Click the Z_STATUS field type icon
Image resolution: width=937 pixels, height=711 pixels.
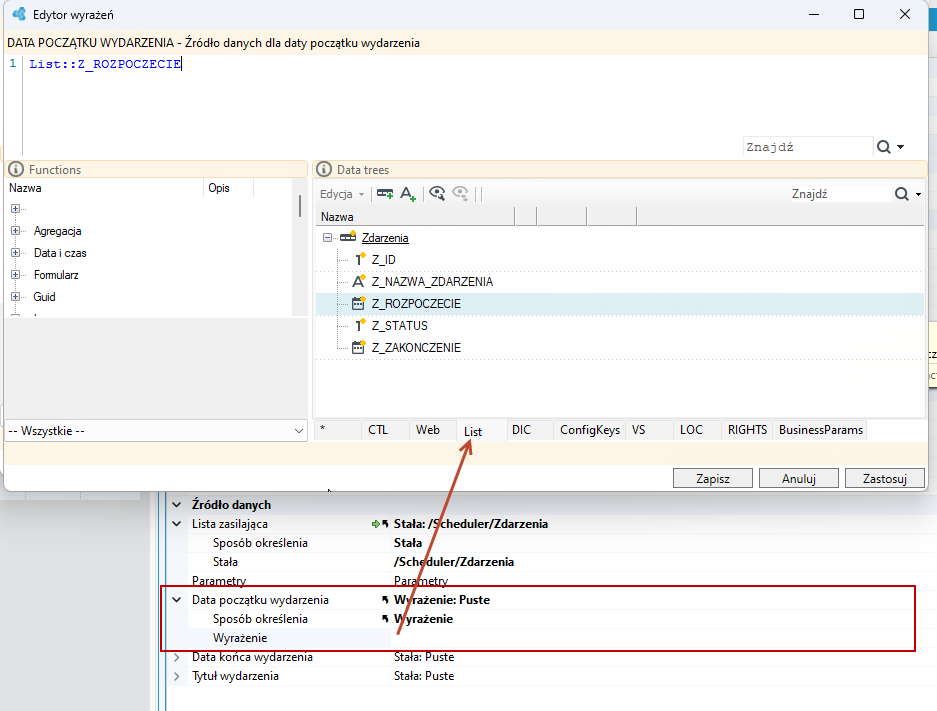pyautogui.click(x=360, y=325)
